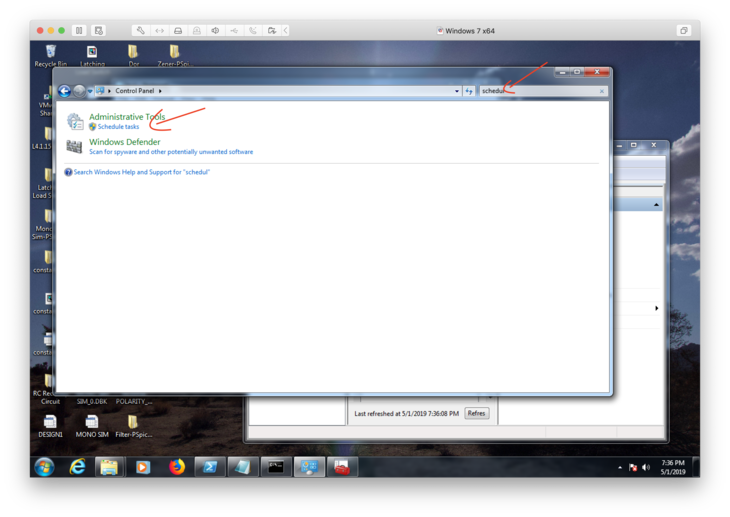Clear the Control Panel search text
Screen dimensions: 730x517
tap(602, 91)
